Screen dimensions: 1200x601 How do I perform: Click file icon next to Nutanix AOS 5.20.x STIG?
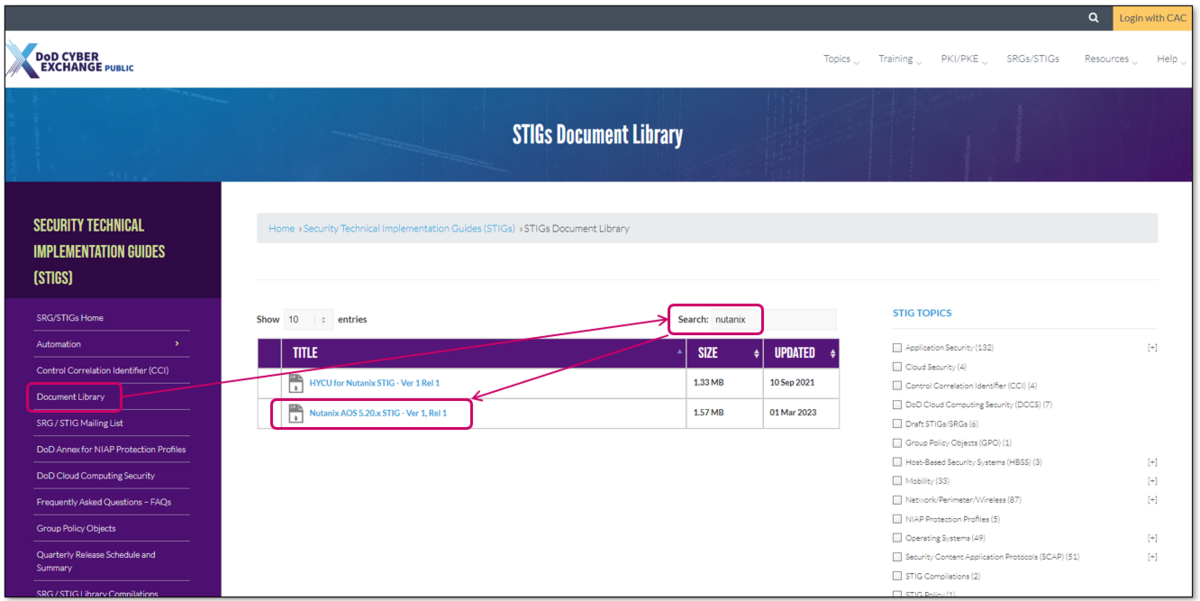[296, 413]
